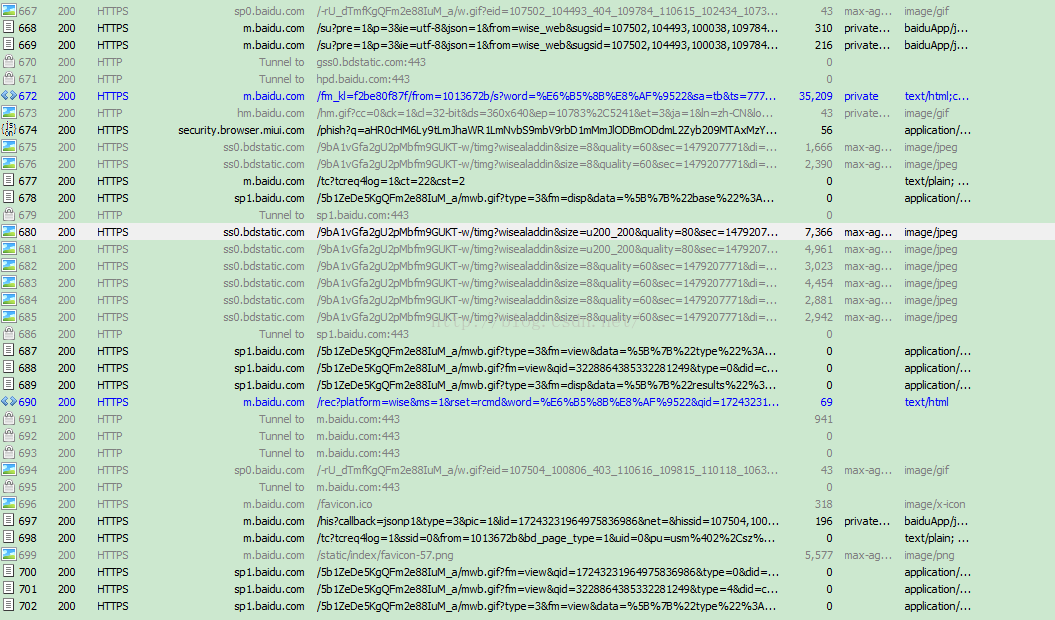Image resolution: width=1055 pixels, height=620 pixels.
Task: Click the document icon of session 702
Action: [x=9, y=605]
